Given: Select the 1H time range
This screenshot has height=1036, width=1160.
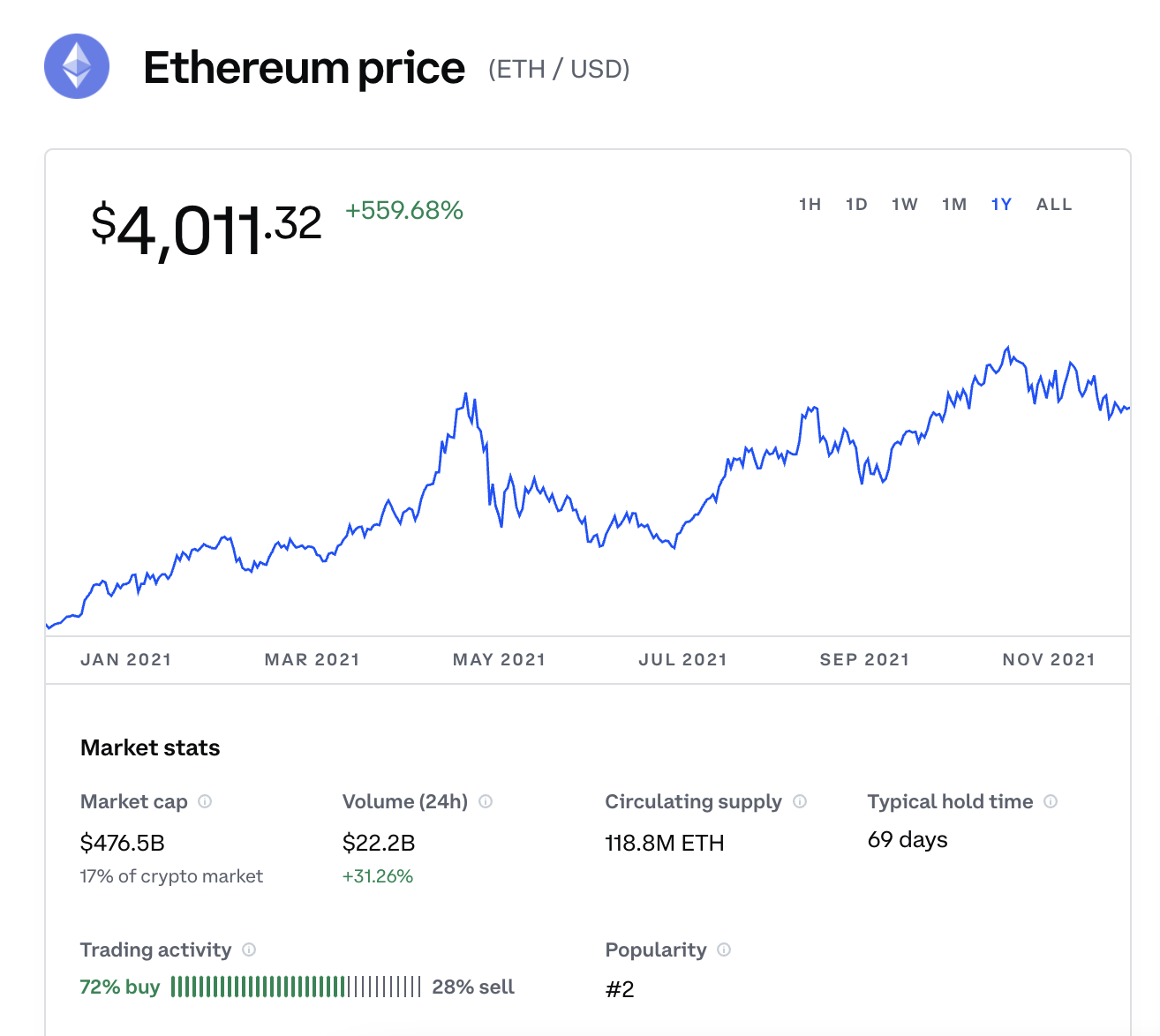Looking at the screenshot, I should [810, 205].
